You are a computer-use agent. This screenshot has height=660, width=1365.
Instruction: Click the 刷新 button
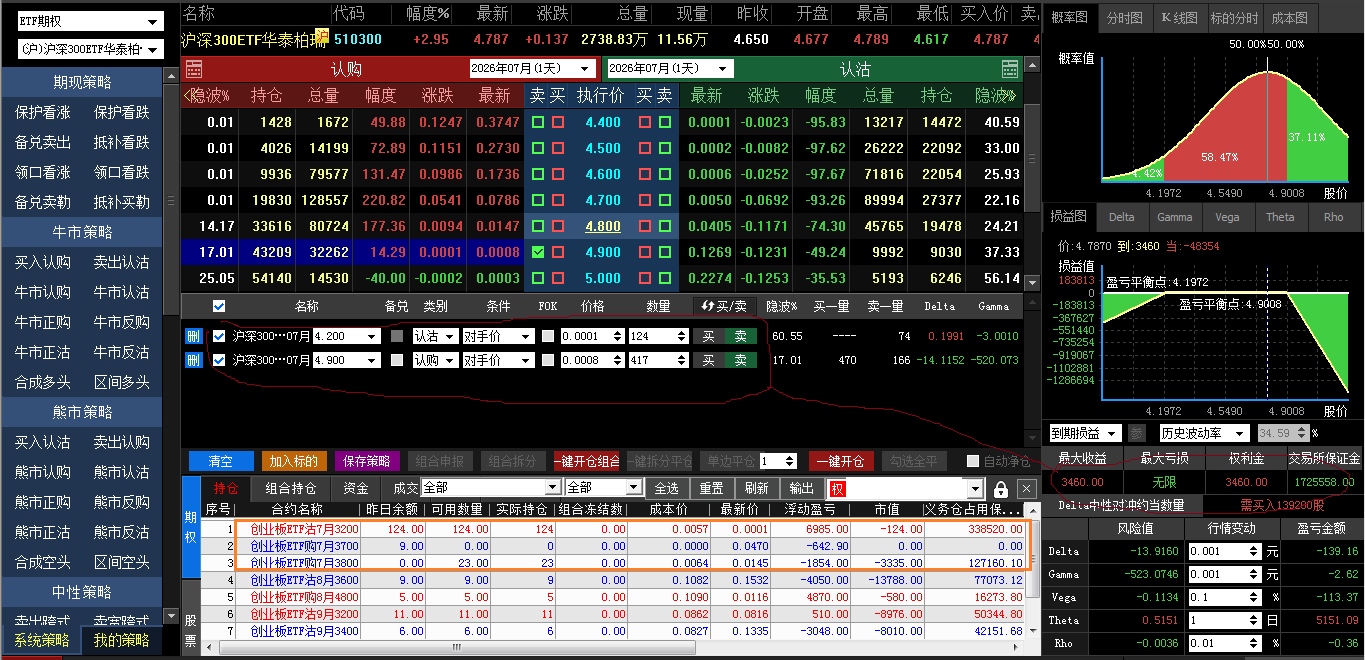click(757, 489)
